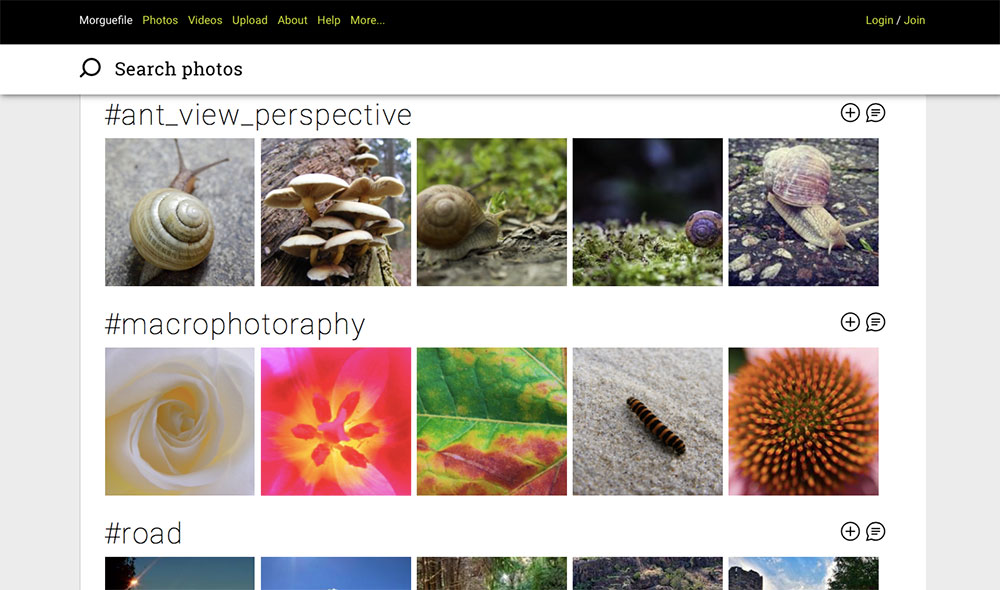Click the Login link
1000x590 pixels.
pos(879,20)
